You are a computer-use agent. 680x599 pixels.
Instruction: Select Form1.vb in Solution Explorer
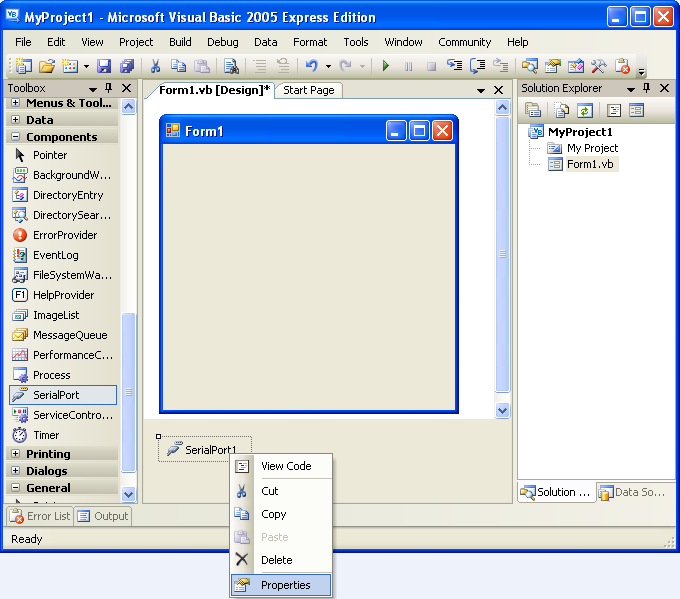click(x=590, y=164)
